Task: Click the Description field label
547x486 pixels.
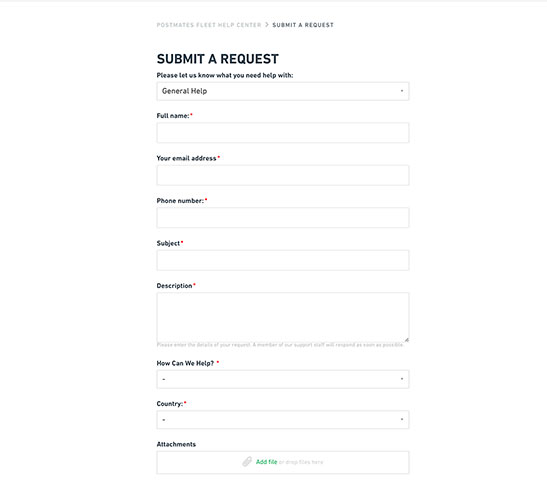Action: coord(174,285)
